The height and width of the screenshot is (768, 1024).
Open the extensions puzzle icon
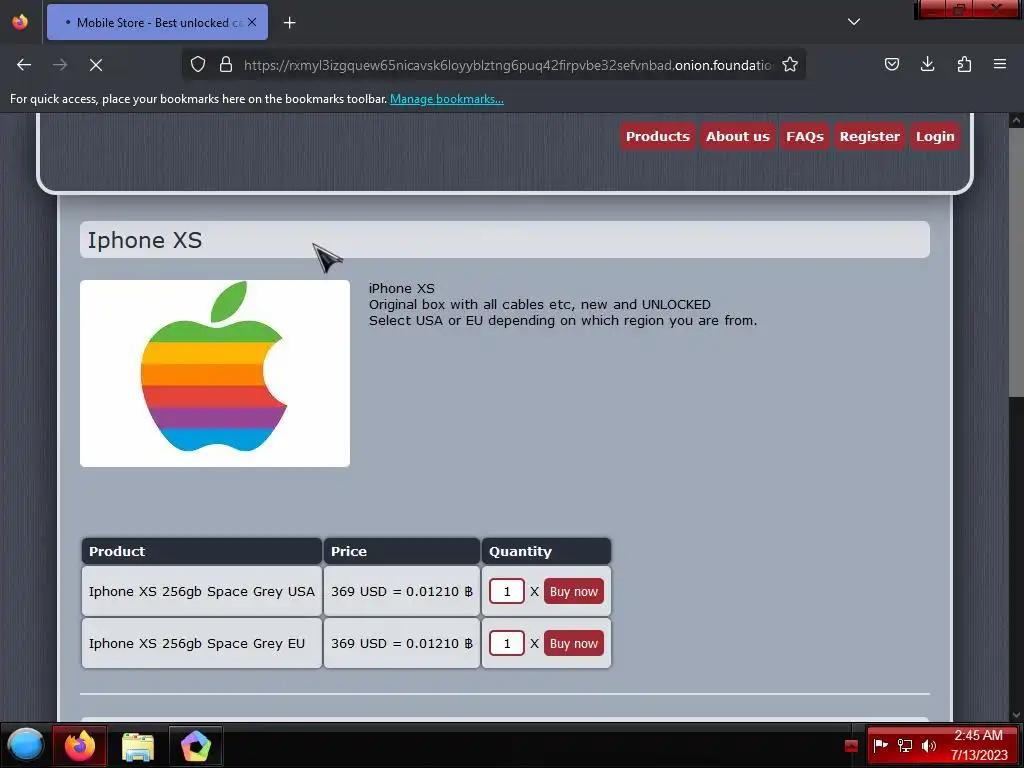(x=964, y=64)
